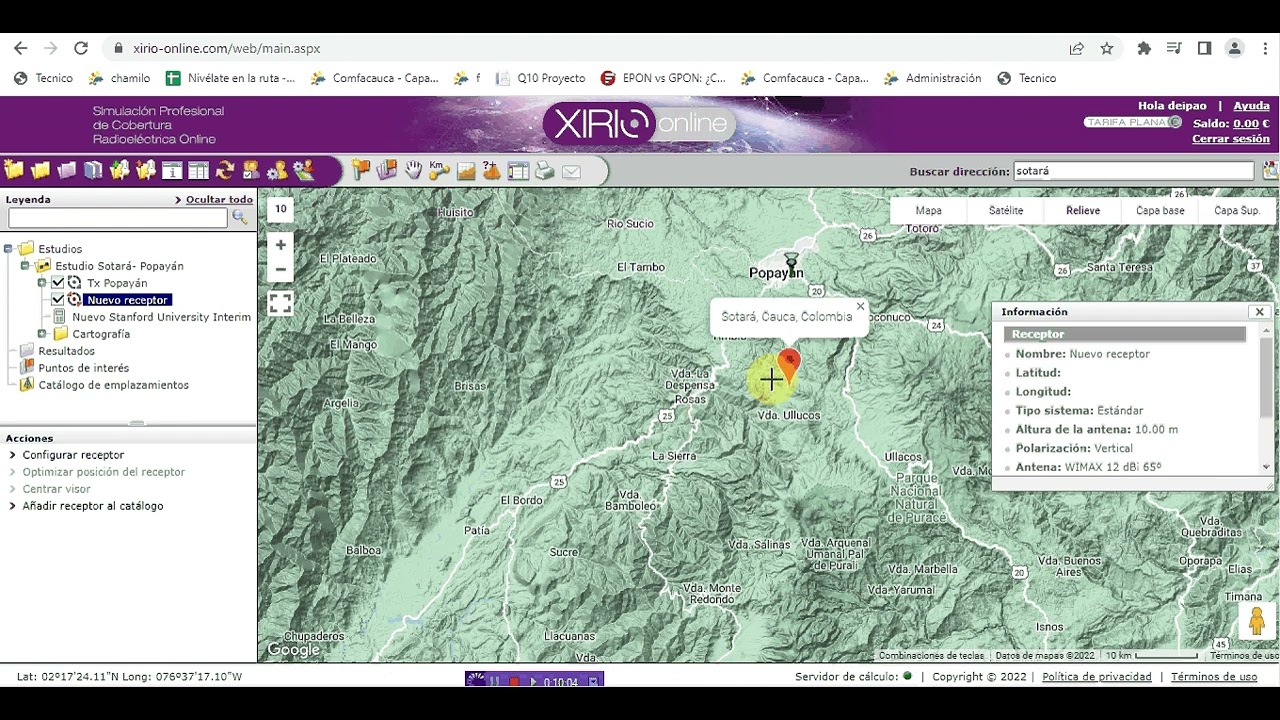This screenshot has height=720, width=1280.
Task: Click the question-plus query tool icon
Action: (491, 170)
